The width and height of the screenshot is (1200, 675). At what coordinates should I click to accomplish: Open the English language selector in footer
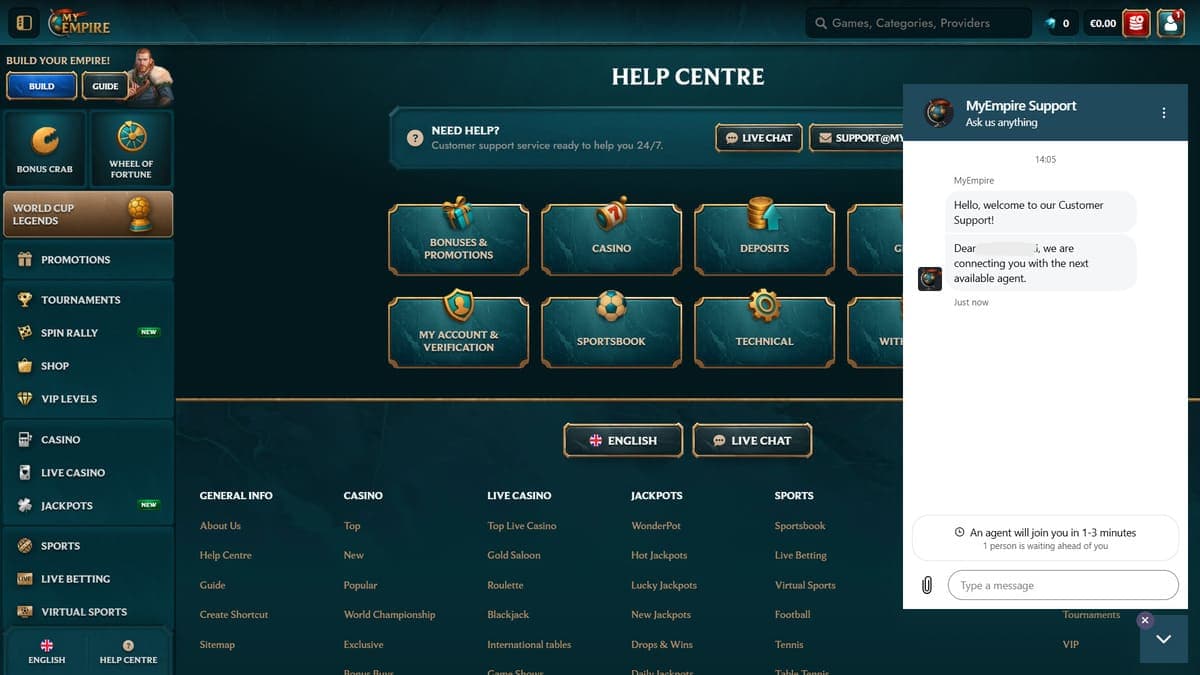click(623, 440)
